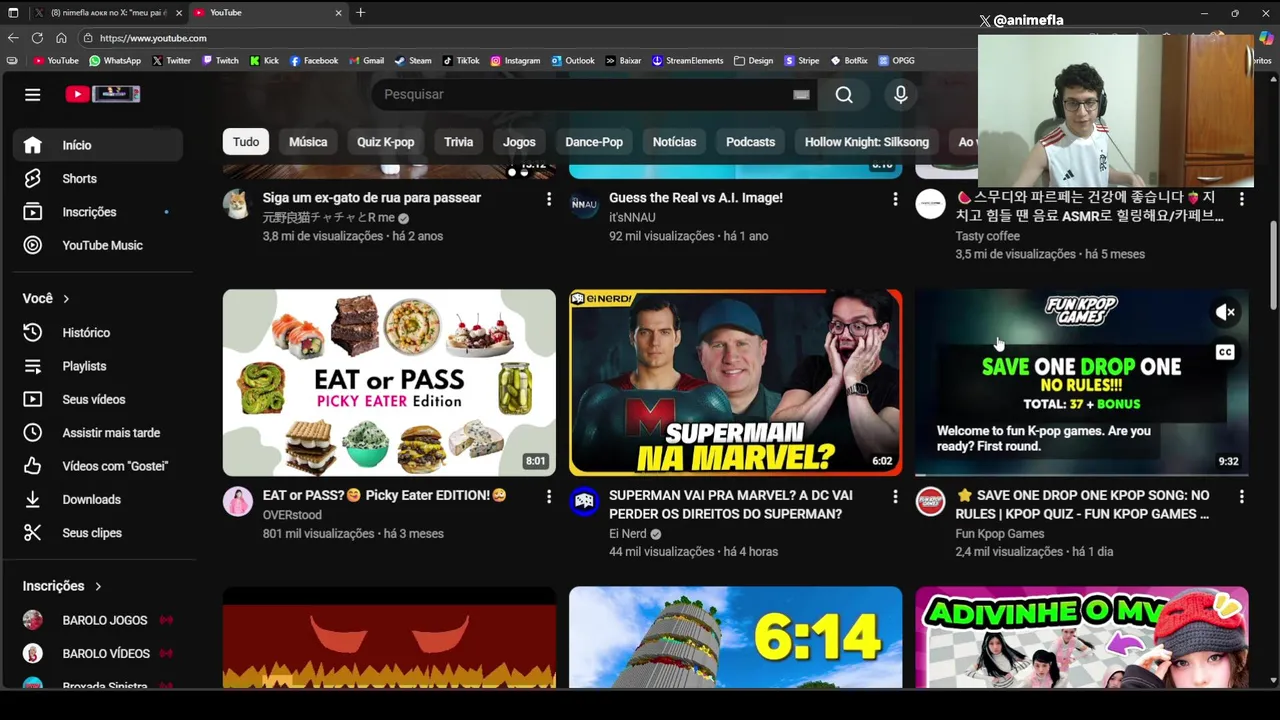This screenshot has width=1280, height=720.
Task: Select the Música filter chip
Action: pyautogui.click(x=308, y=142)
